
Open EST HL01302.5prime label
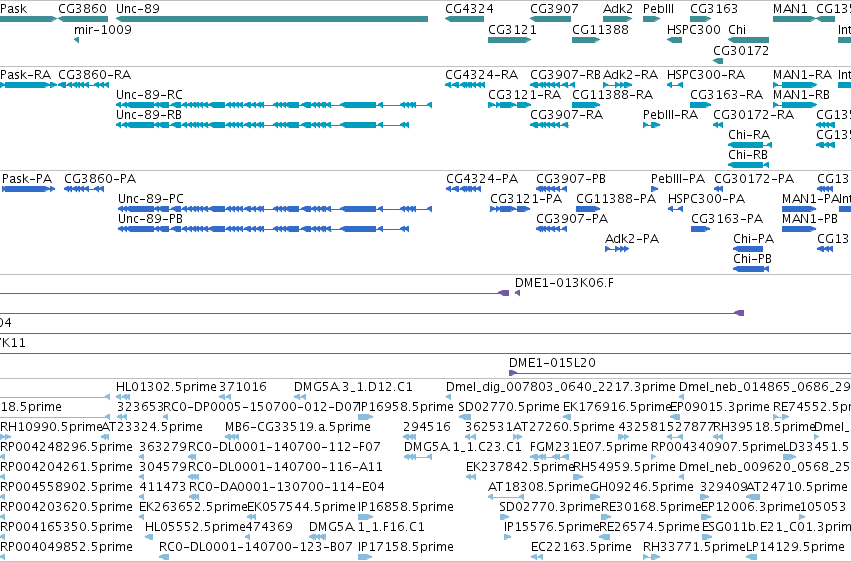point(166,387)
